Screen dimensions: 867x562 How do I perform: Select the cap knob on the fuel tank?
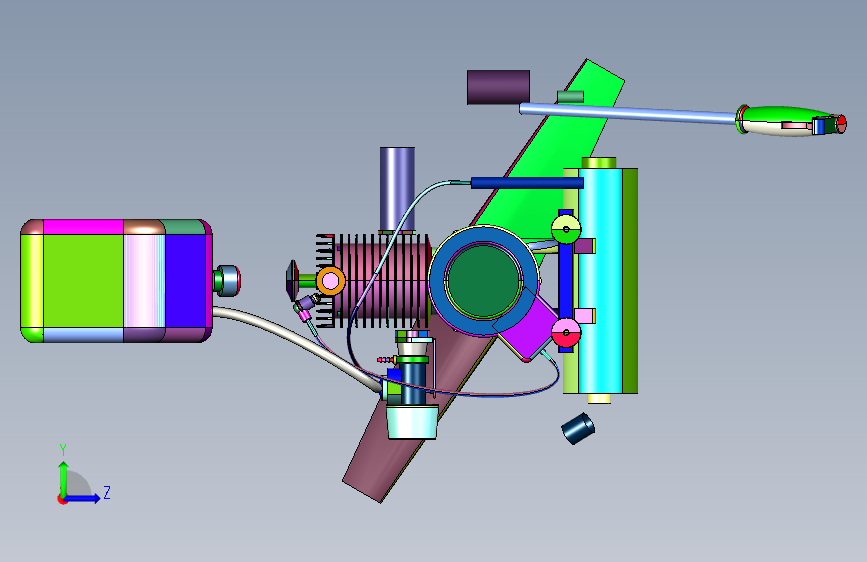click(x=227, y=281)
